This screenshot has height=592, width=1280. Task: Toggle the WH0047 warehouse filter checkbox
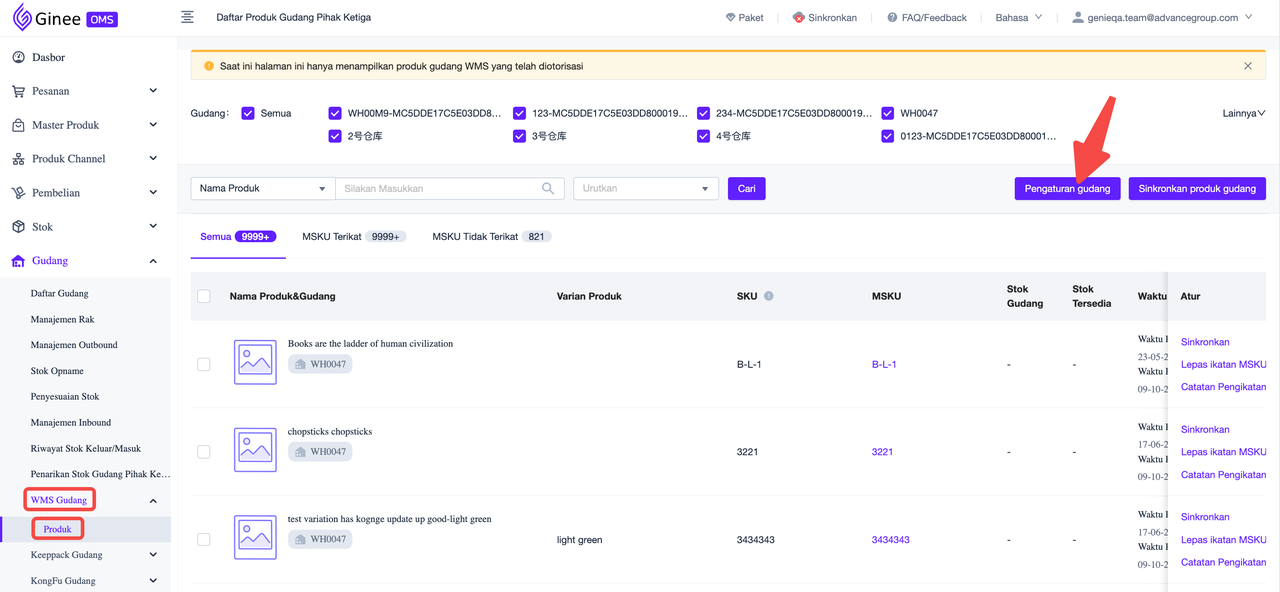pyautogui.click(x=887, y=113)
